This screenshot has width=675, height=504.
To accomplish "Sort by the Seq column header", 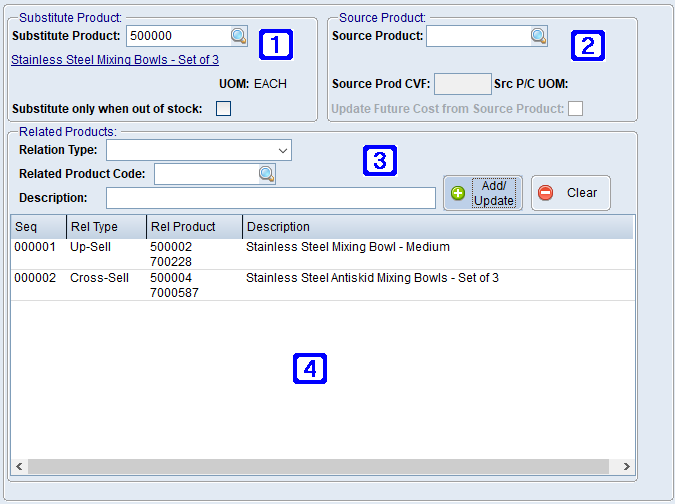I will point(38,227).
